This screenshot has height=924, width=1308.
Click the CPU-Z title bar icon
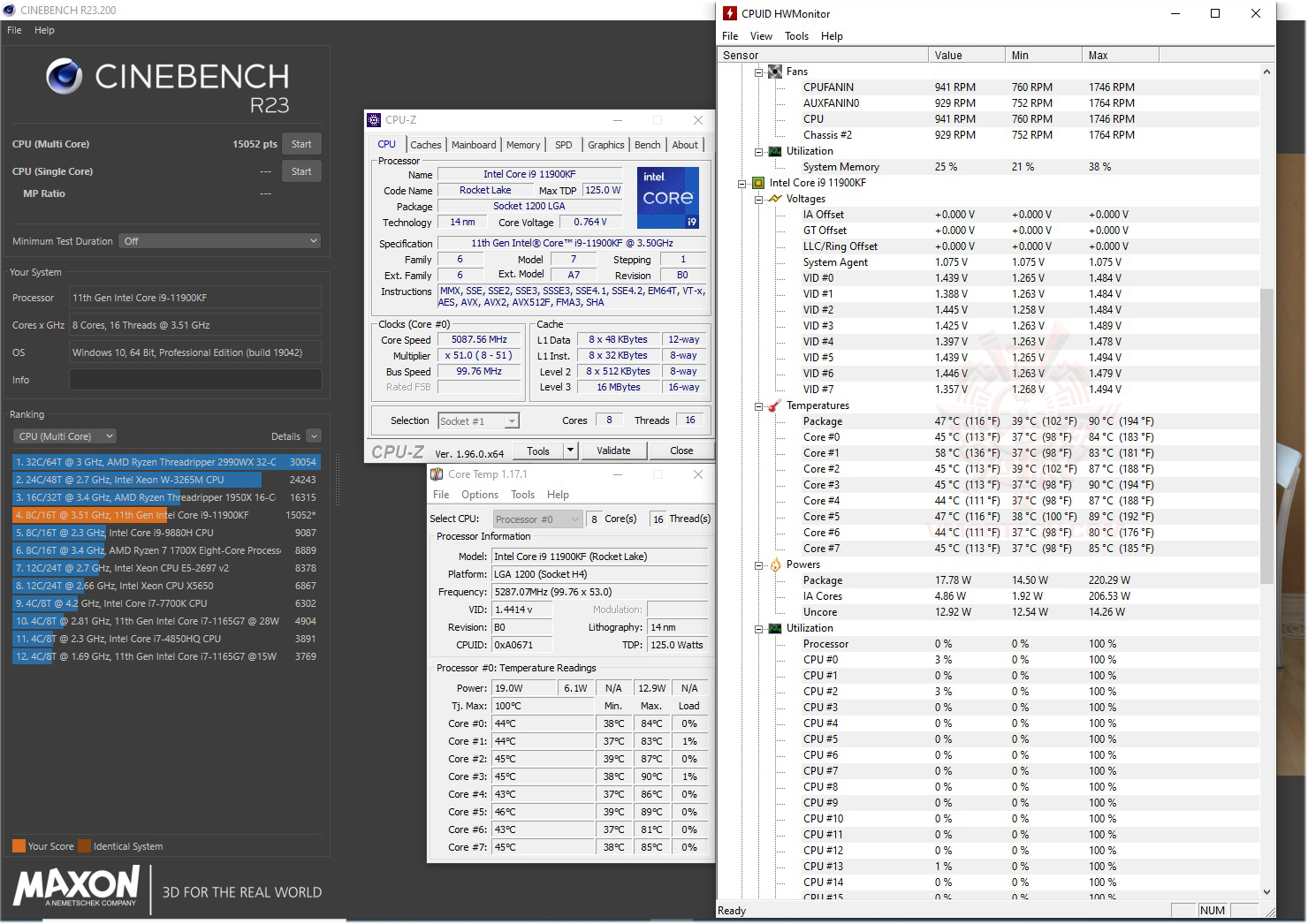(375, 120)
